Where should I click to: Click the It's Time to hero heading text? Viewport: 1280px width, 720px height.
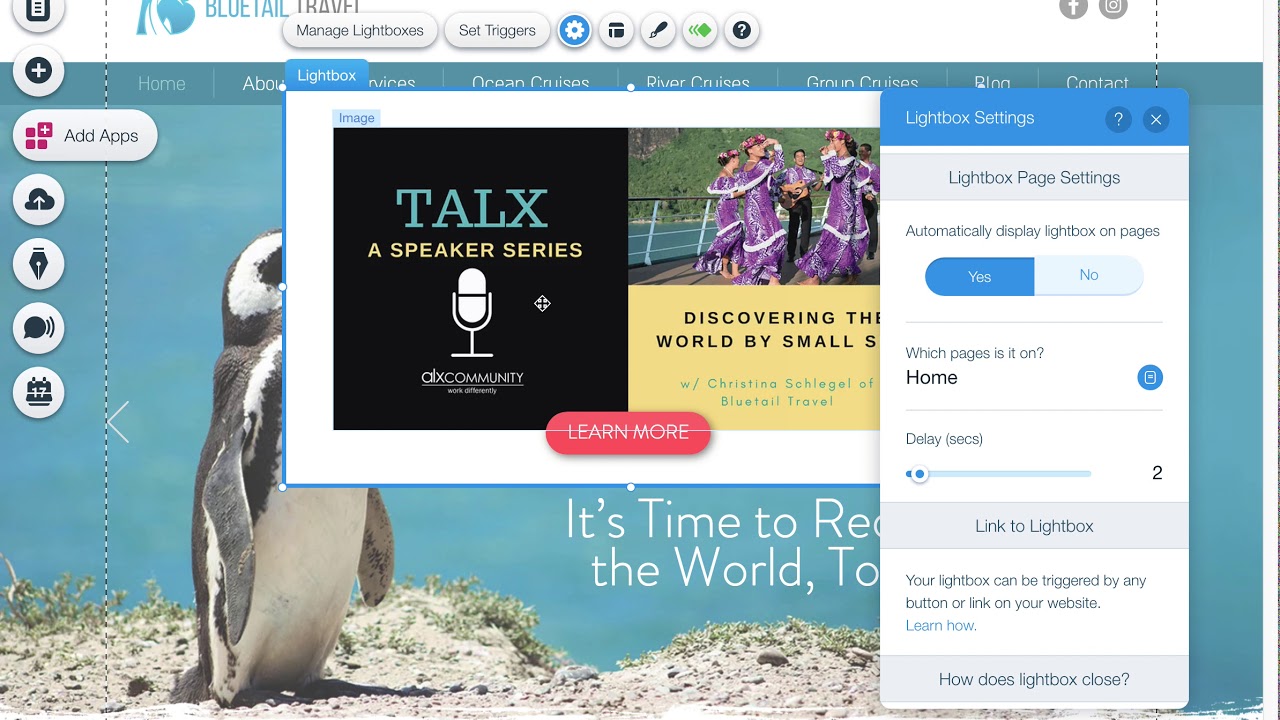tap(722, 544)
